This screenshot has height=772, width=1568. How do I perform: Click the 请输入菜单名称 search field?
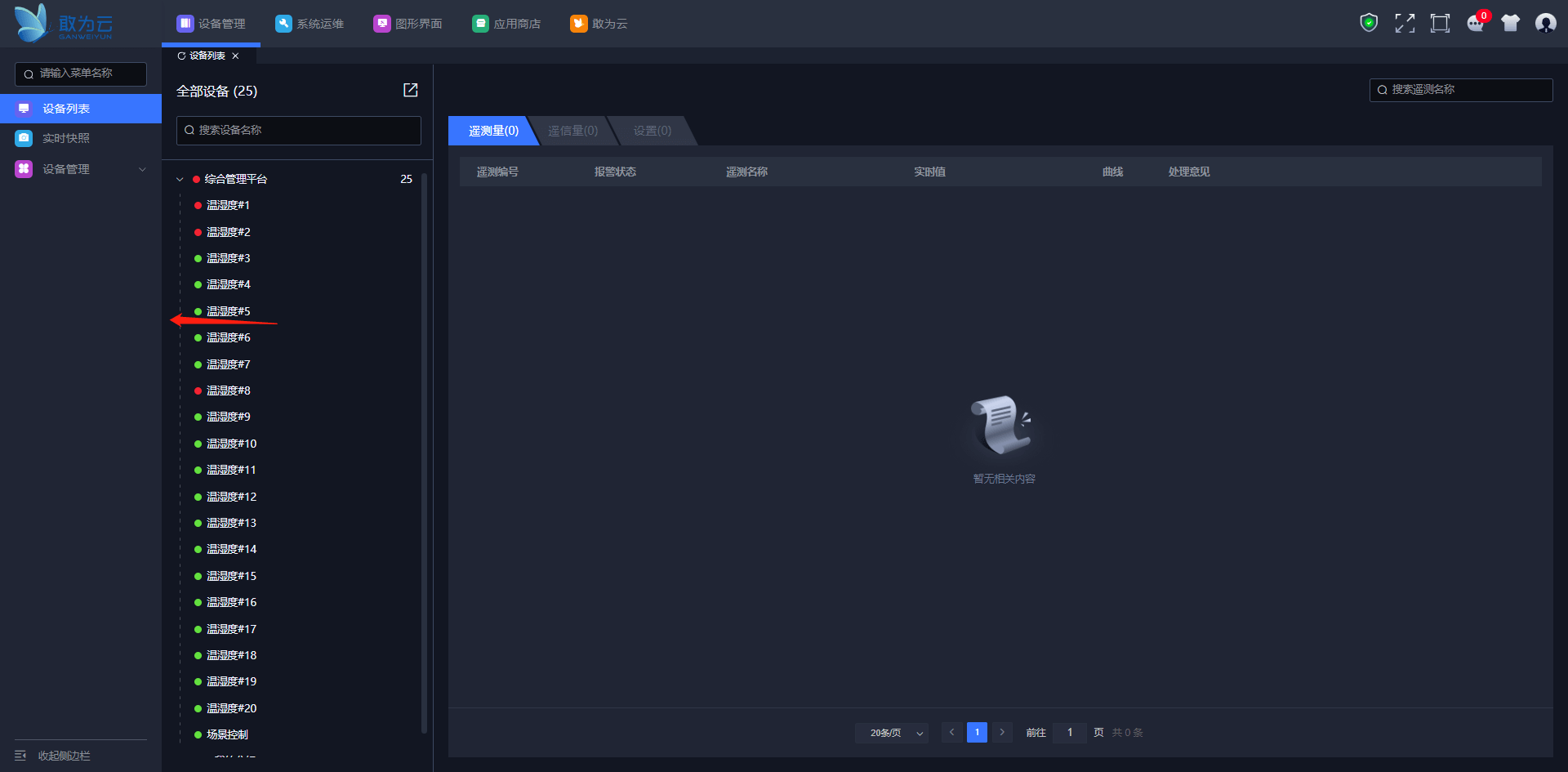(81, 74)
